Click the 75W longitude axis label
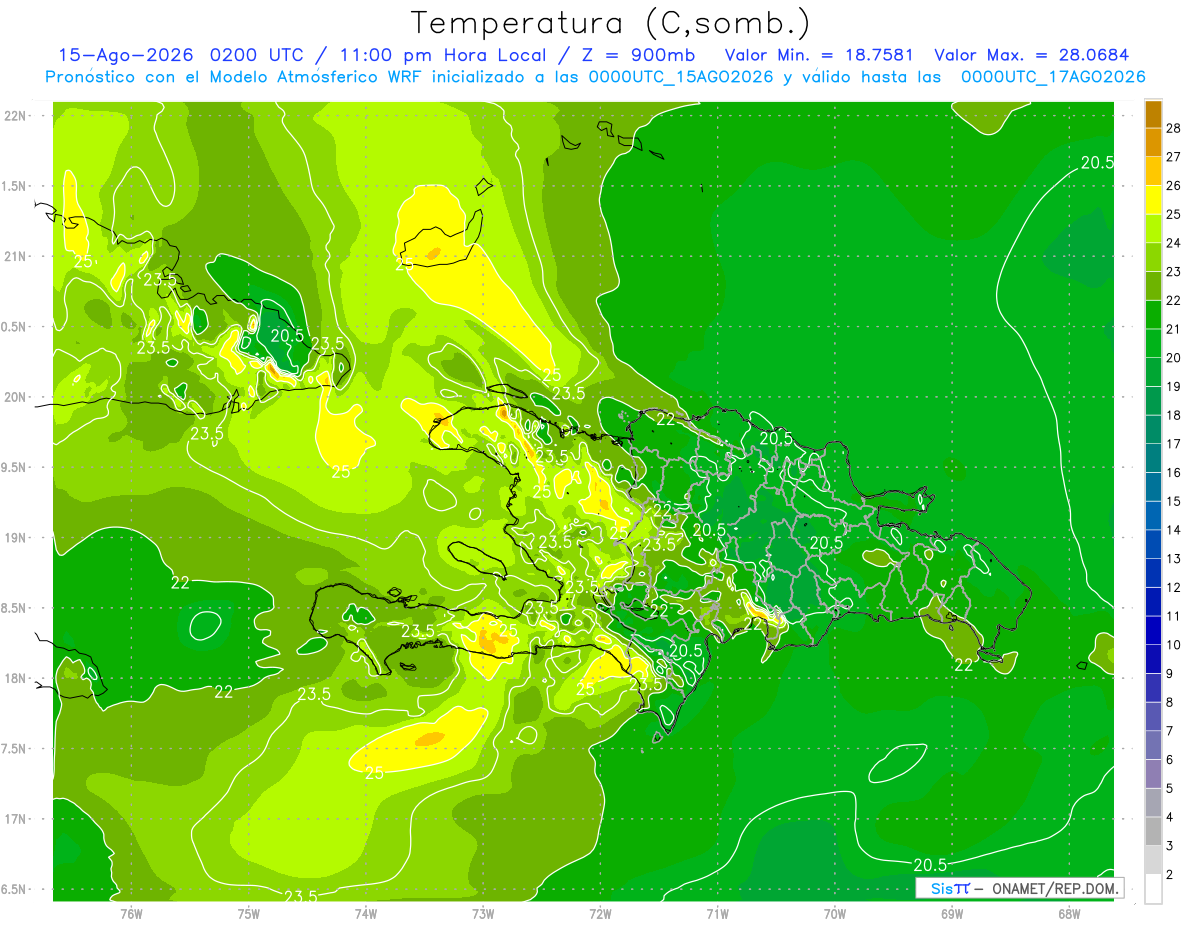 click(x=249, y=913)
